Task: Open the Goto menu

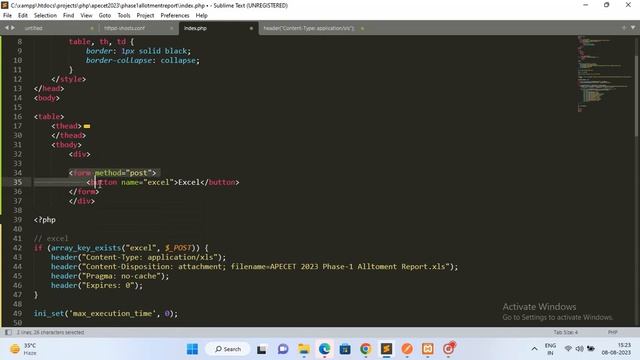Action: [104, 16]
